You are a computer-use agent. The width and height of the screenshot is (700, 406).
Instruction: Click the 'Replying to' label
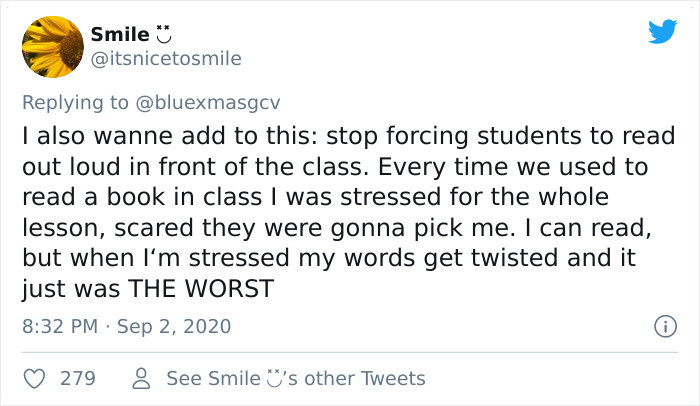click(x=75, y=103)
